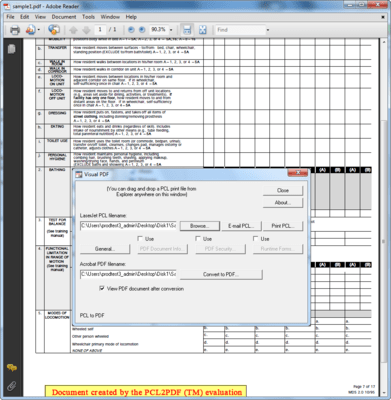391x400 pixels.
Task: Click the fit one full page icon
Action: pos(203,30)
